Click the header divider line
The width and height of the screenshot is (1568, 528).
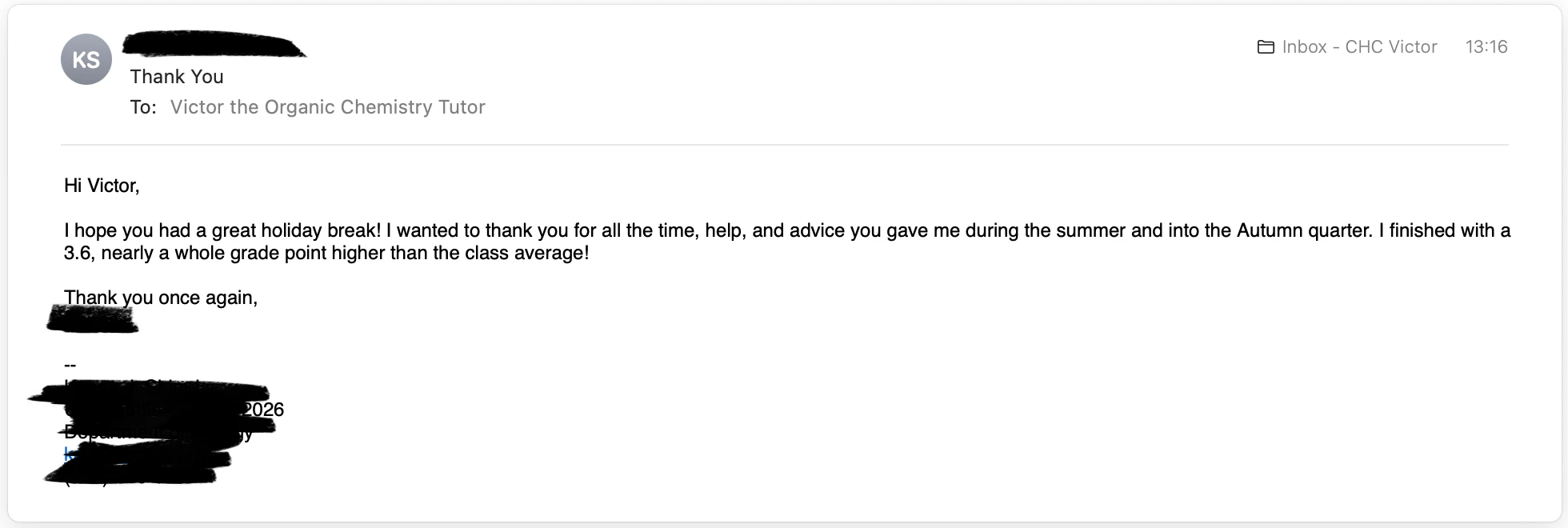784,145
